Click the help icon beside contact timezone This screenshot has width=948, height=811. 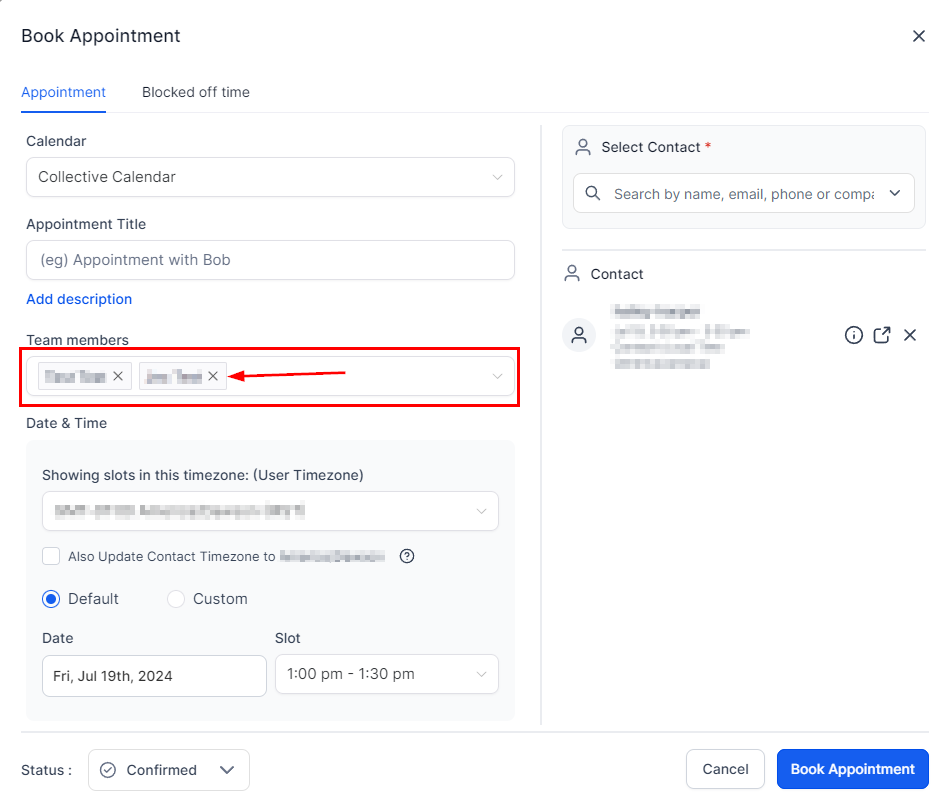407,556
